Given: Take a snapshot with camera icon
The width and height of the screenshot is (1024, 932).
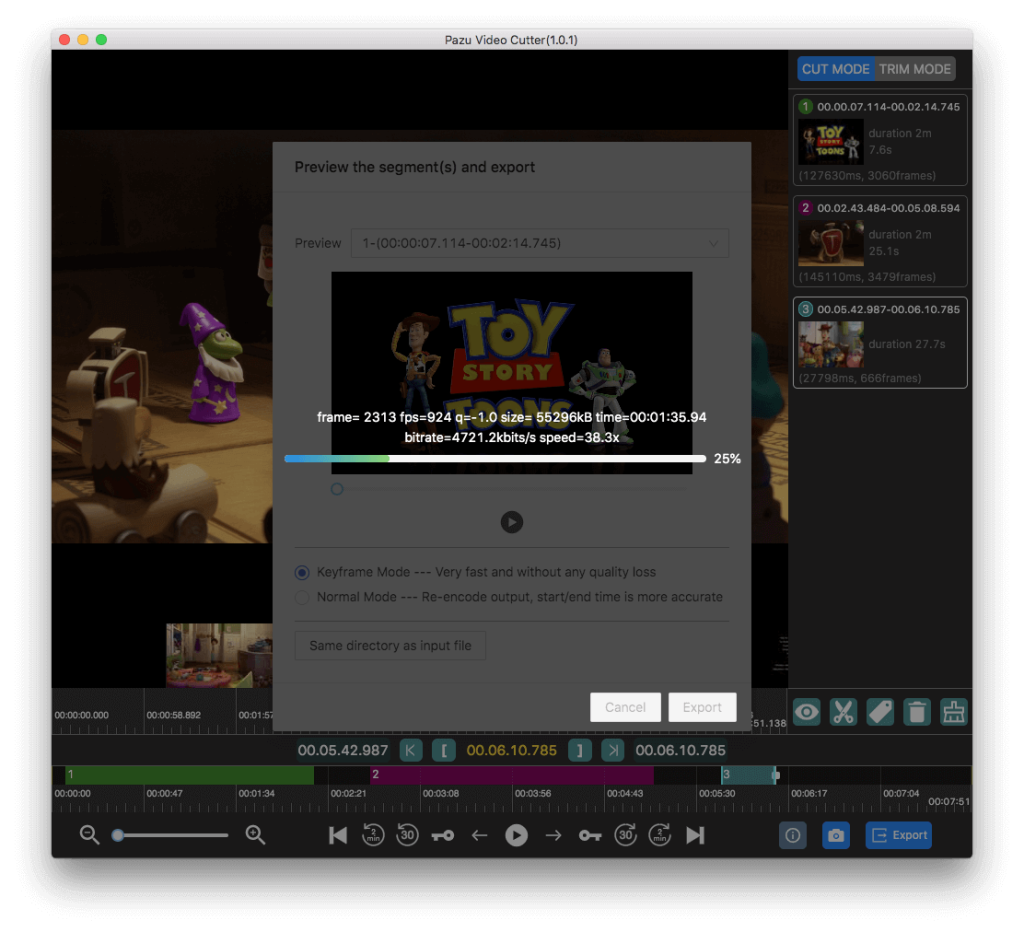Looking at the screenshot, I should point(836,835).
